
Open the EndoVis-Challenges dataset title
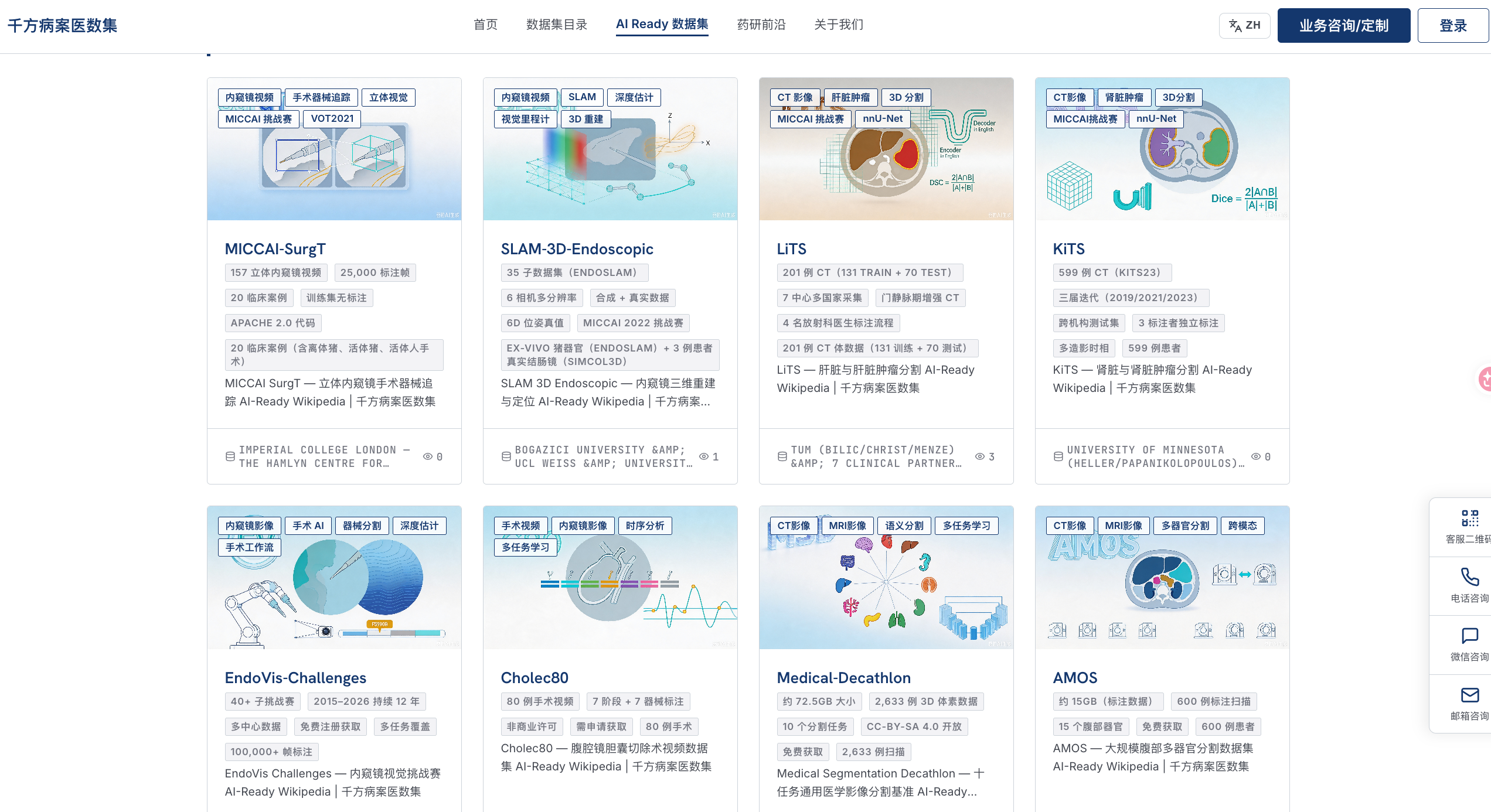tap(296, 678)
